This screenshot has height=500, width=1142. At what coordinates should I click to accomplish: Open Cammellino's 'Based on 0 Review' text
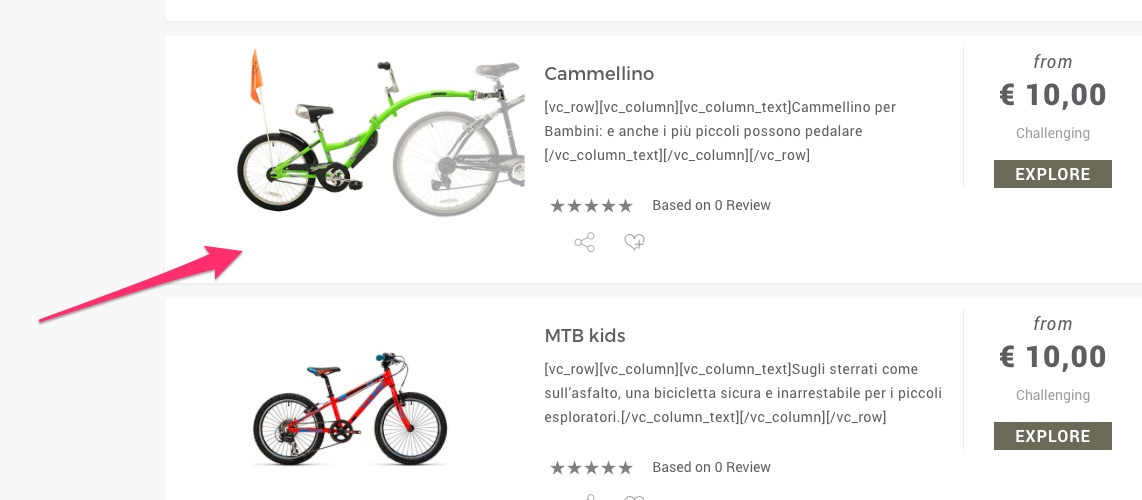[x=712, y=205]
